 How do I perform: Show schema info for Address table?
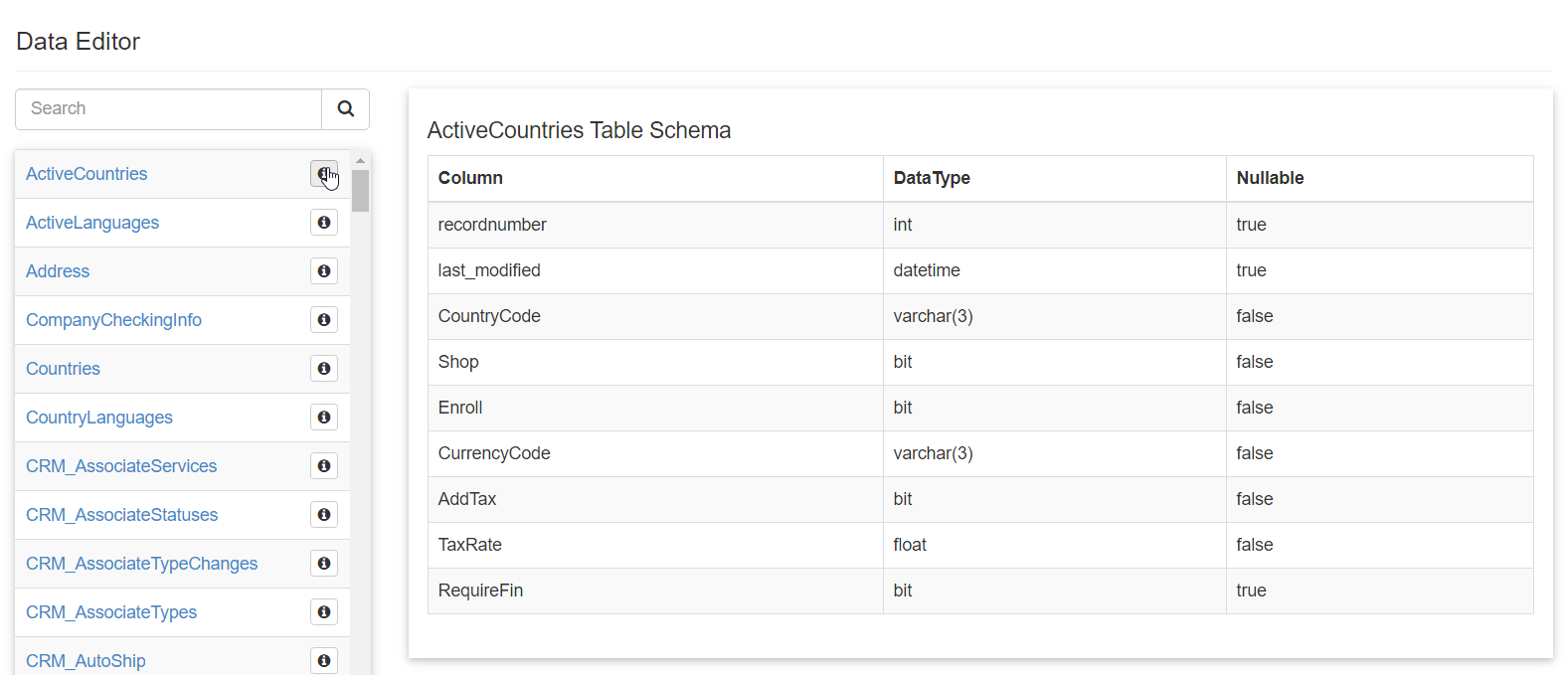[324, 271]
